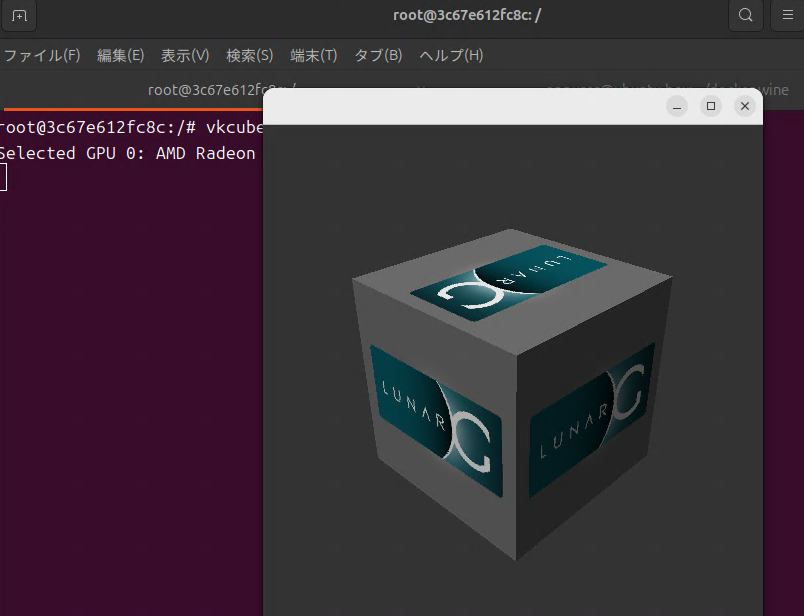
Task: Open the ファイル(F) menu
Action: [41, 55]
